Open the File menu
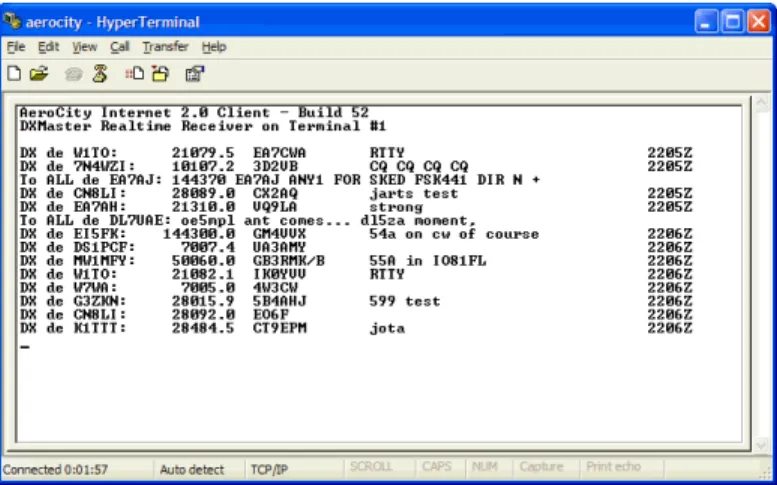This screenshot has height=485, width=777. point(16,47)
